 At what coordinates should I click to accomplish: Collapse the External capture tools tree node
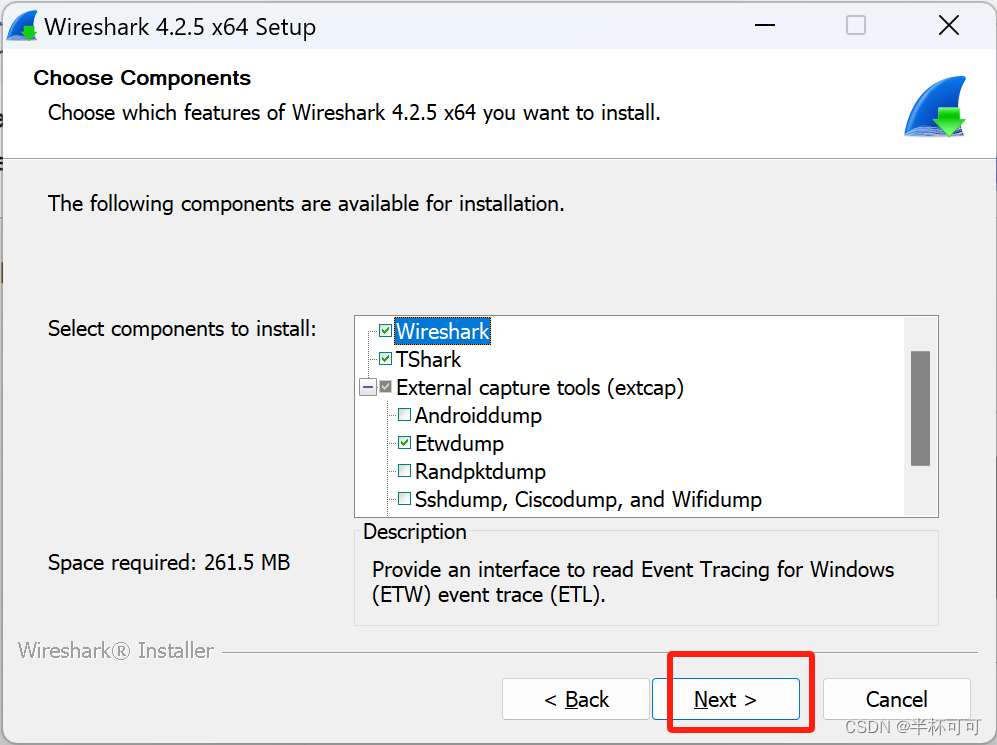(x=368, y=387)
